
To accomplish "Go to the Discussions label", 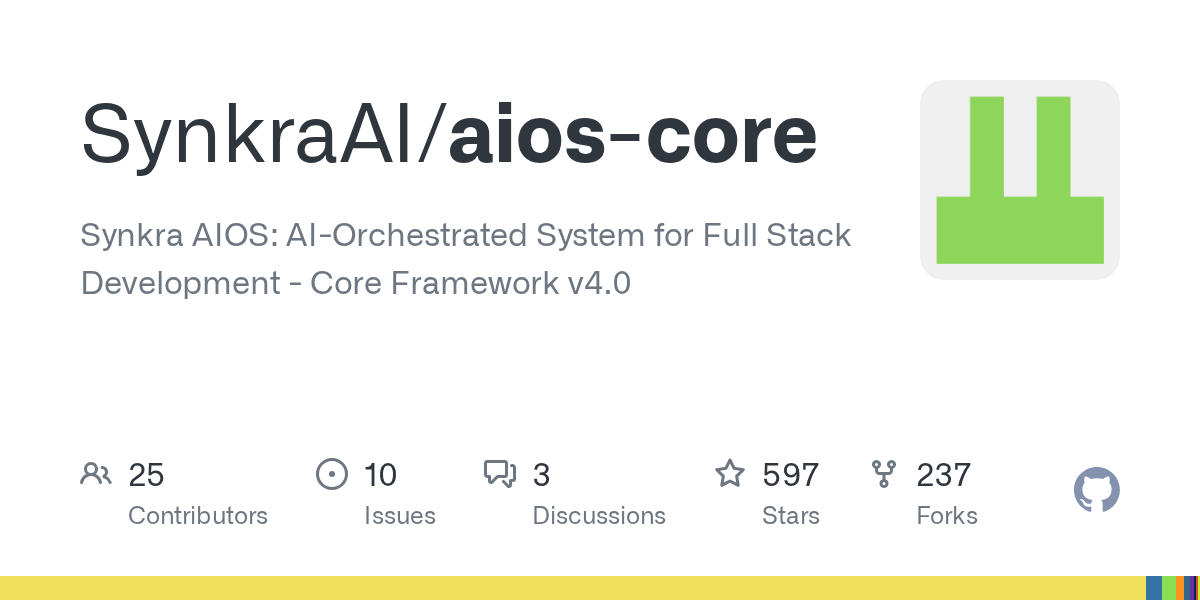I will pyautogui.click(x=599, y=516).
